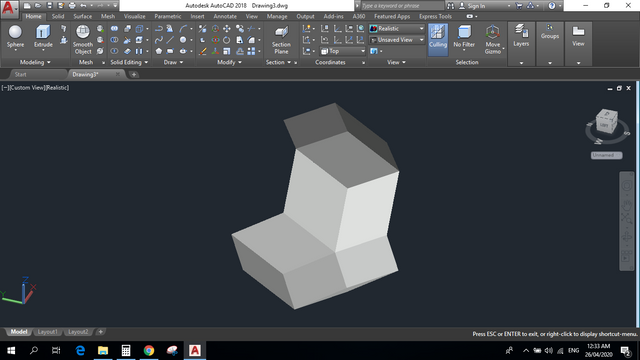Image resolution: width=640 pixels, height=360 pixels.
Task: Click the Undo arrow icon
Action: 83,6
